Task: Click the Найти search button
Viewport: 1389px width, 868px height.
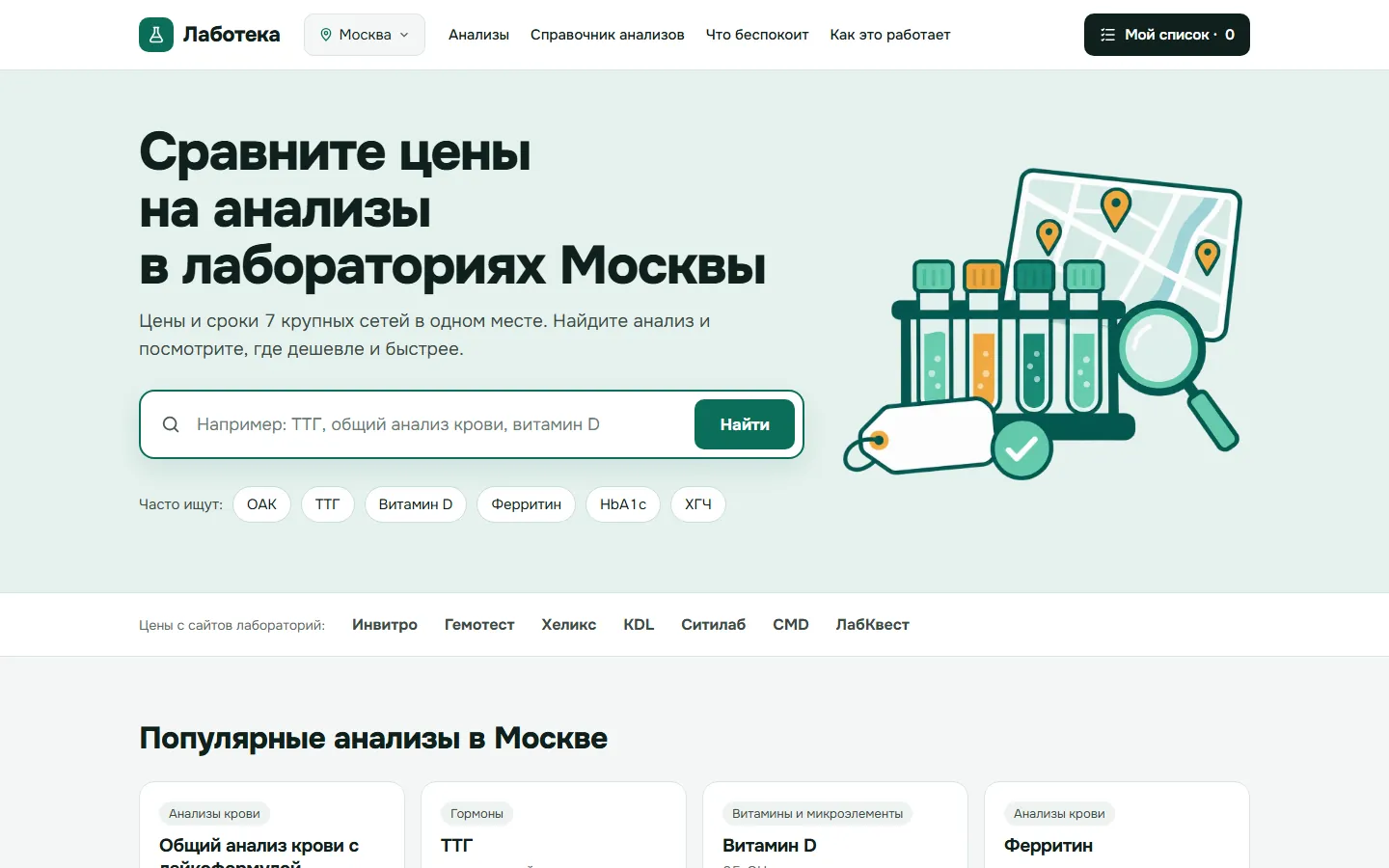Action: click(745, 424)
